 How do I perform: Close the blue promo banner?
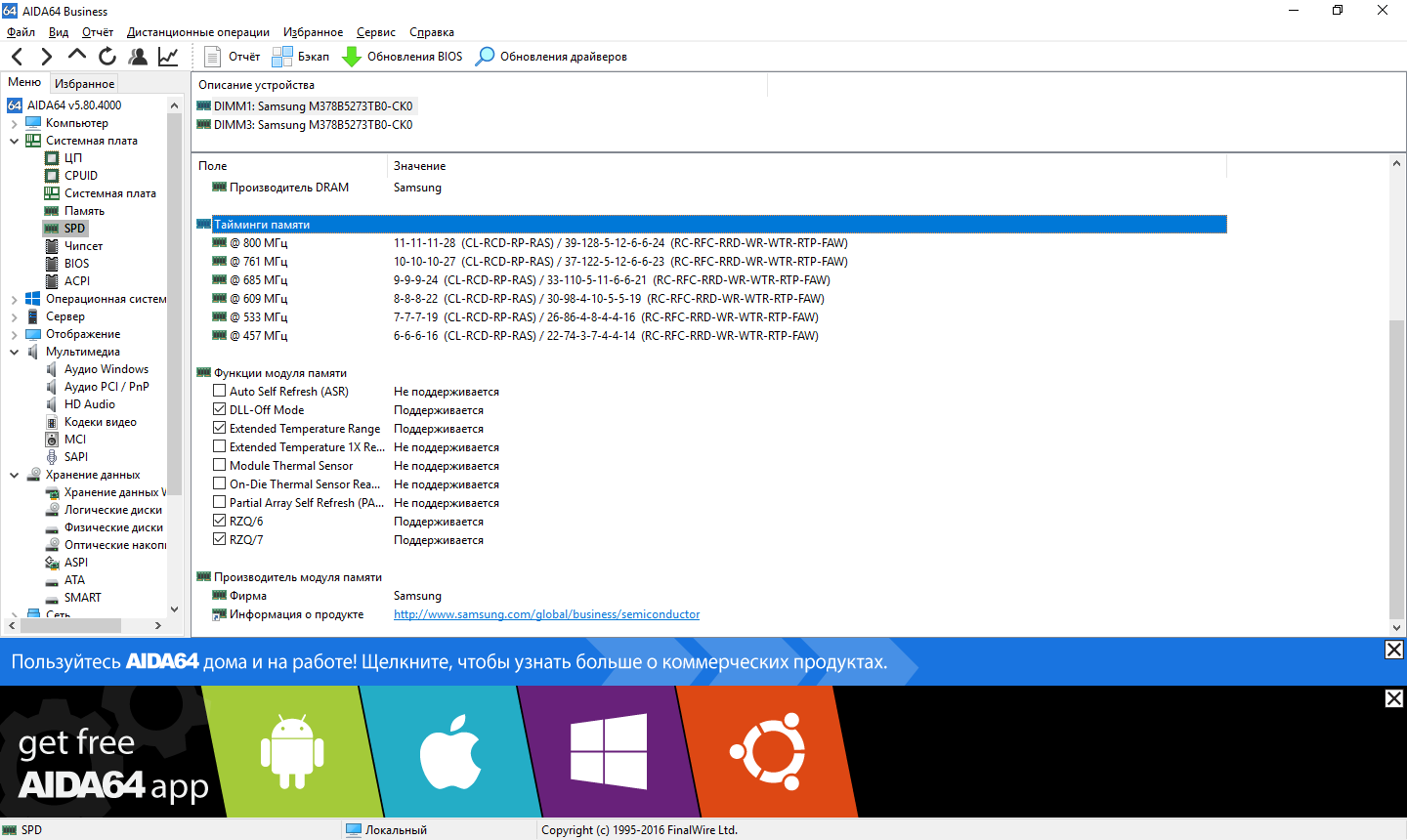tap(1394, 650)
